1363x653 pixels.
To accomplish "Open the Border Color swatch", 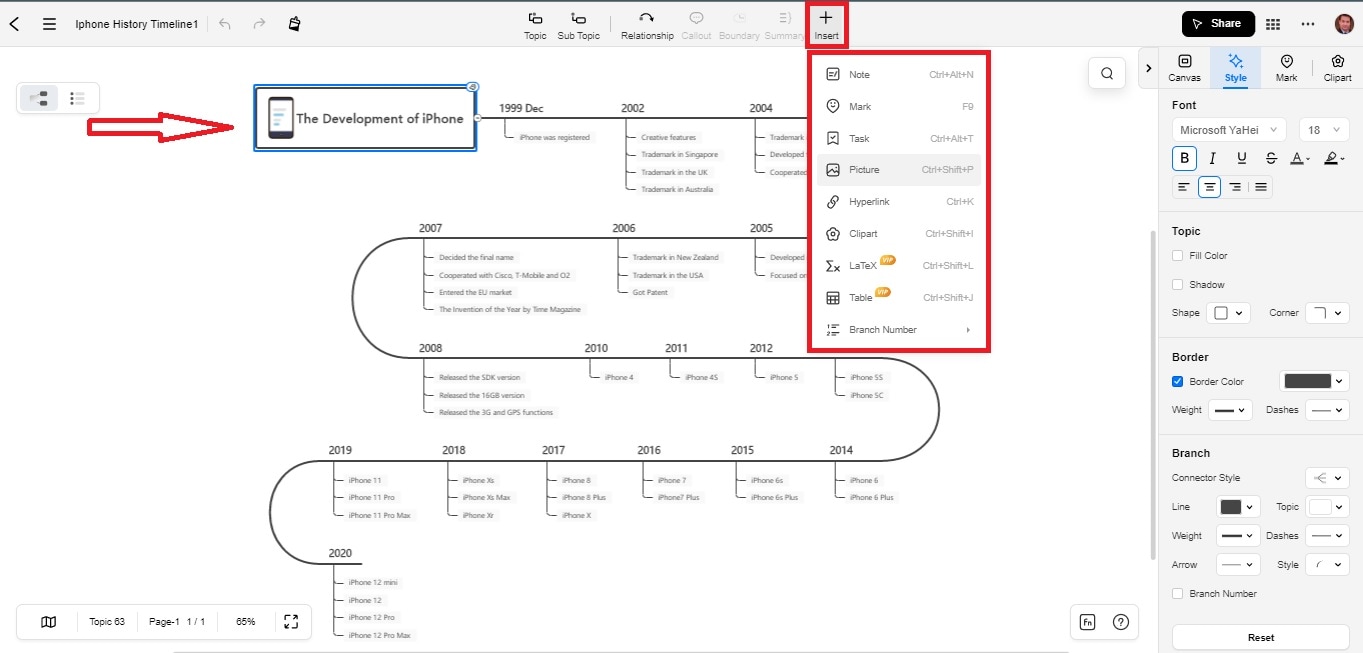I will tap(1314, 381).
